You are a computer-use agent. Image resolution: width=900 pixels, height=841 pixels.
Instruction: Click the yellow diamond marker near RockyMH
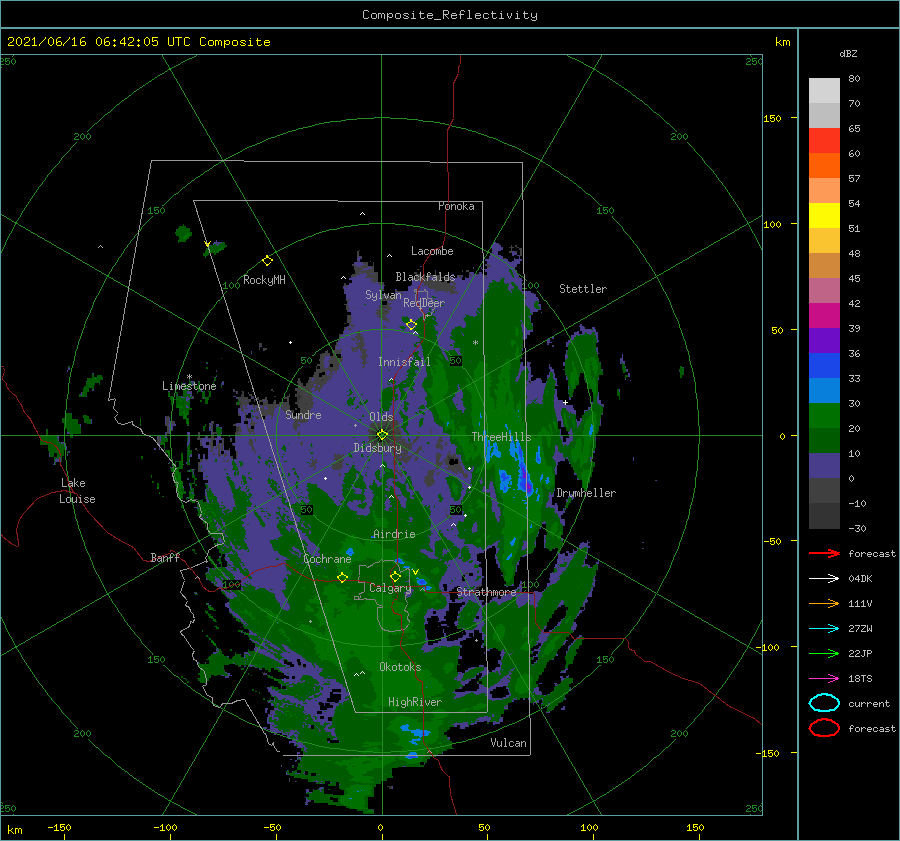pos(267,261)
